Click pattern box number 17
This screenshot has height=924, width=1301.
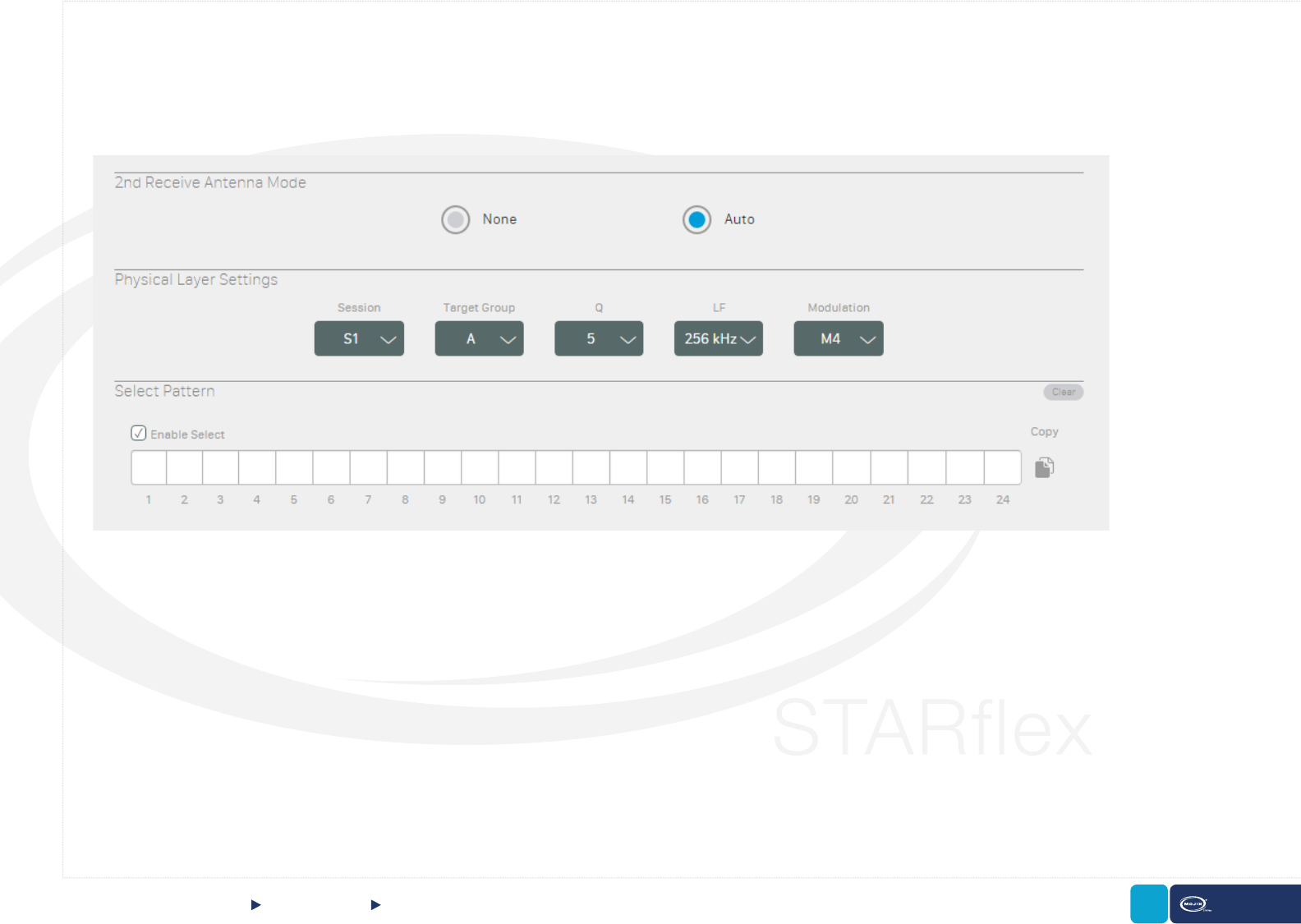coord(740,467)
